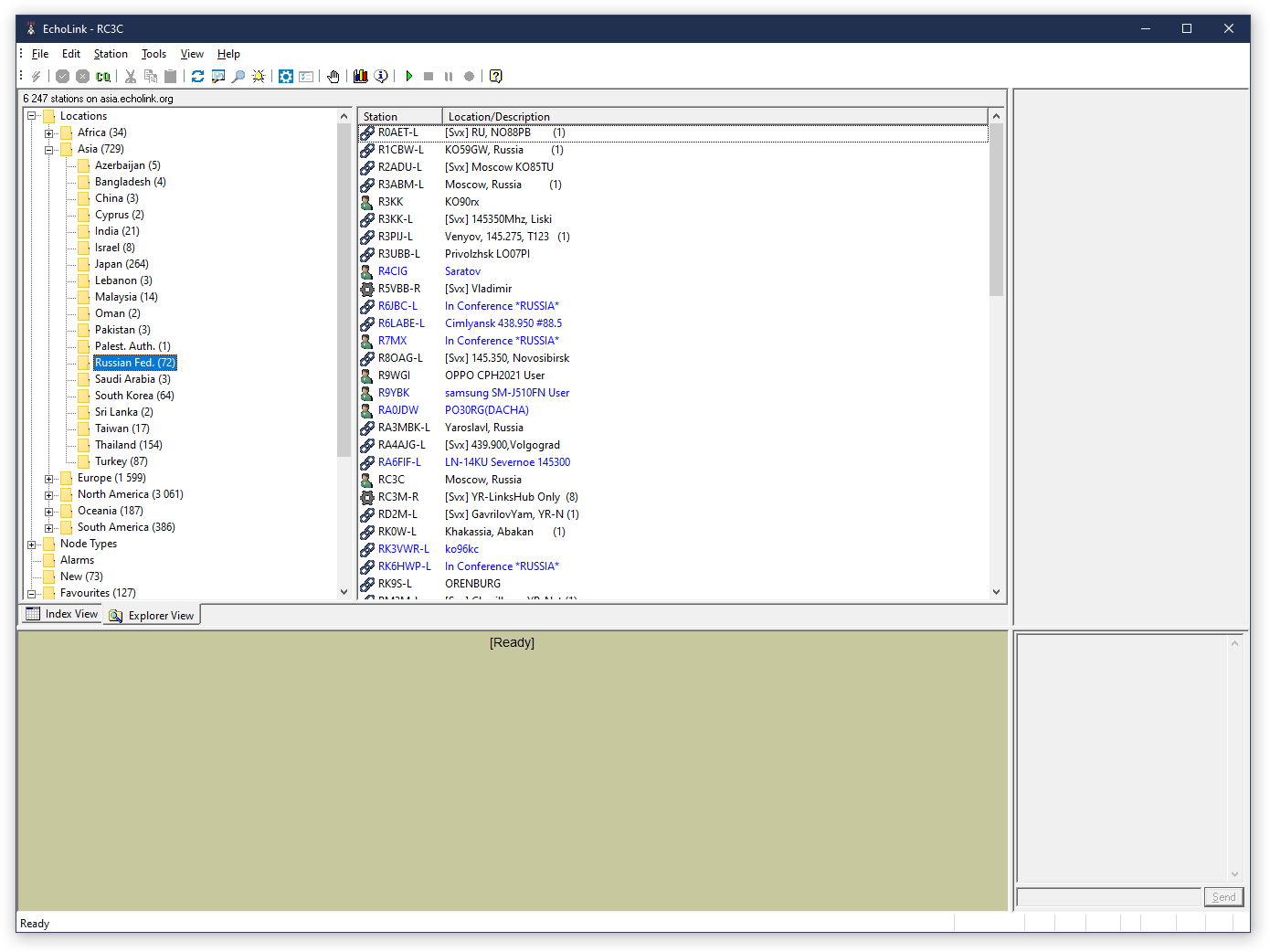
Task: Click the repeater icon beside R5VBB-R
Action: click(367, 289)
